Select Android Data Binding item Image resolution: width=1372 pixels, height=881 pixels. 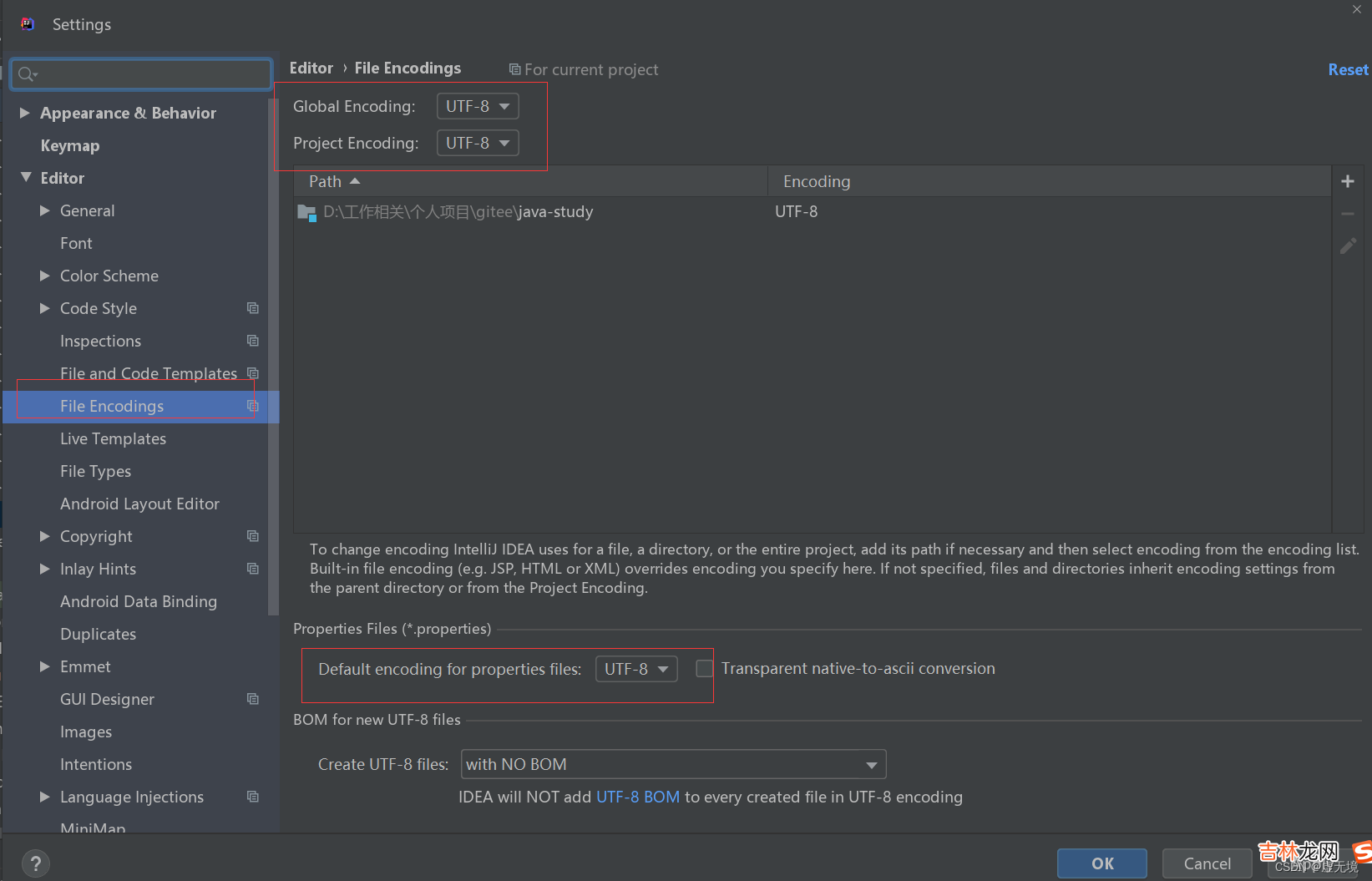139,601
